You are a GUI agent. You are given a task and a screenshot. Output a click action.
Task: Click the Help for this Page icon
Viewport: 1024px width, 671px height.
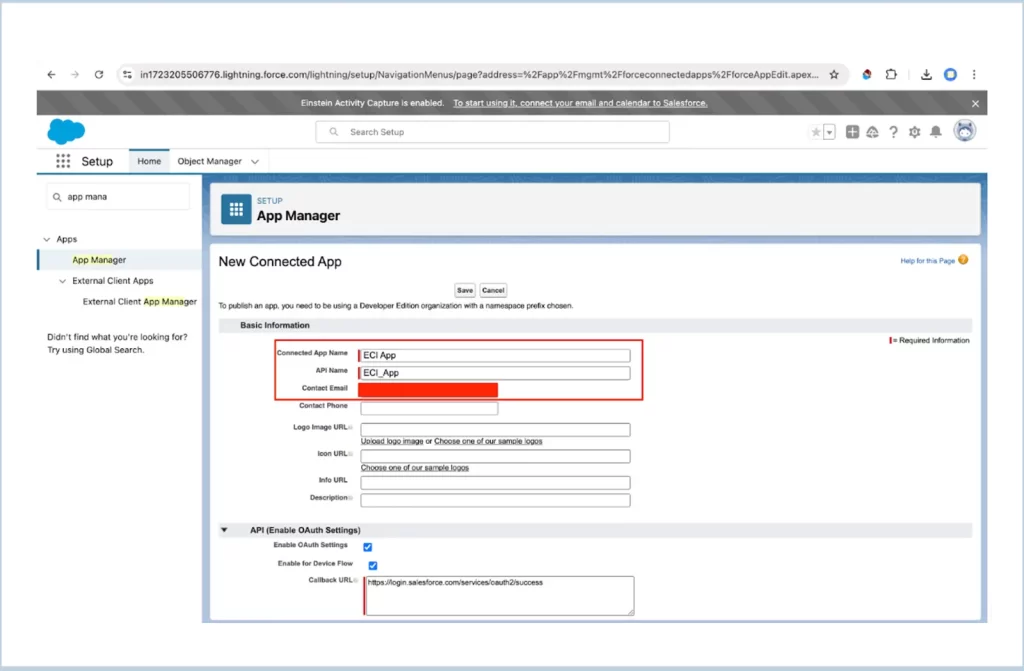963,260
